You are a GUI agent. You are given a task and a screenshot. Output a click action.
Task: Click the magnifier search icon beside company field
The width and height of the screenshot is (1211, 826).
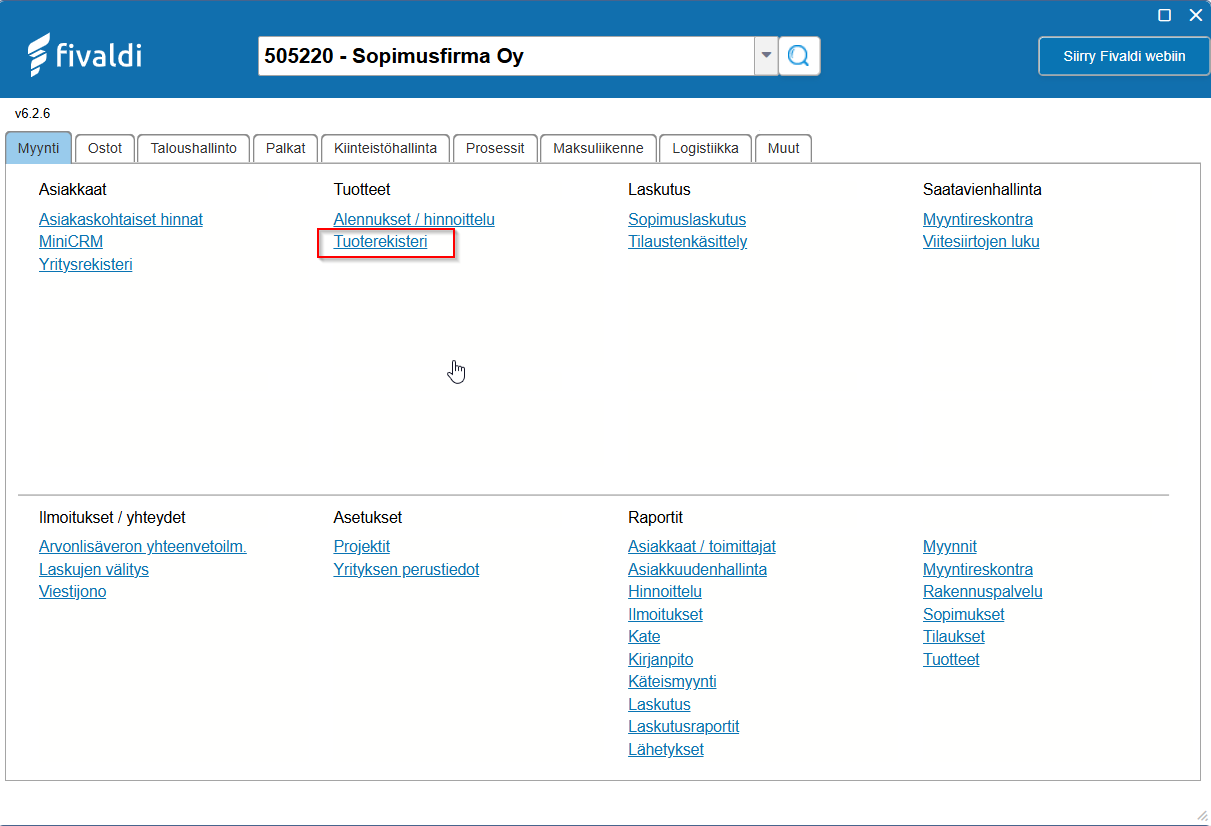pyautogui.click(x=799, y=56)
